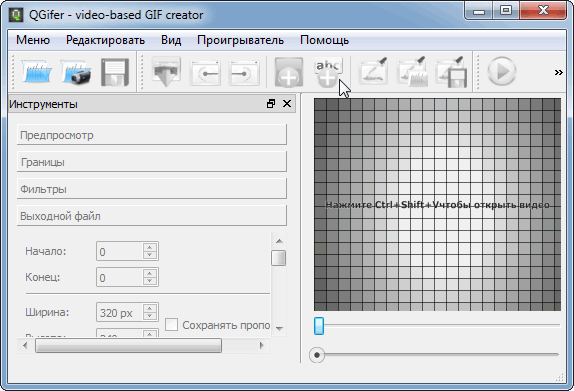
Task: Open video file toolbar icon
Action: (x=37, y=72)
